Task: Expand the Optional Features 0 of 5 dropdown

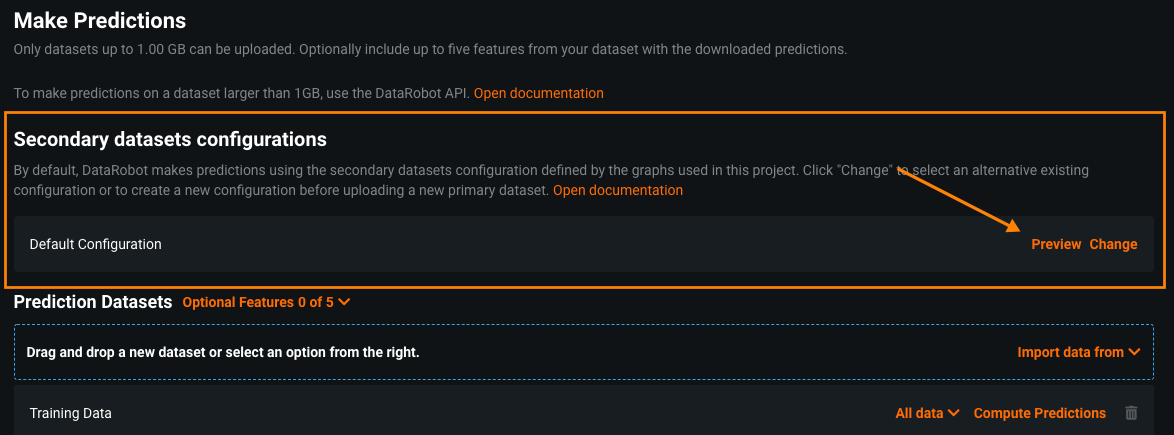Action: tap(266, 302)
